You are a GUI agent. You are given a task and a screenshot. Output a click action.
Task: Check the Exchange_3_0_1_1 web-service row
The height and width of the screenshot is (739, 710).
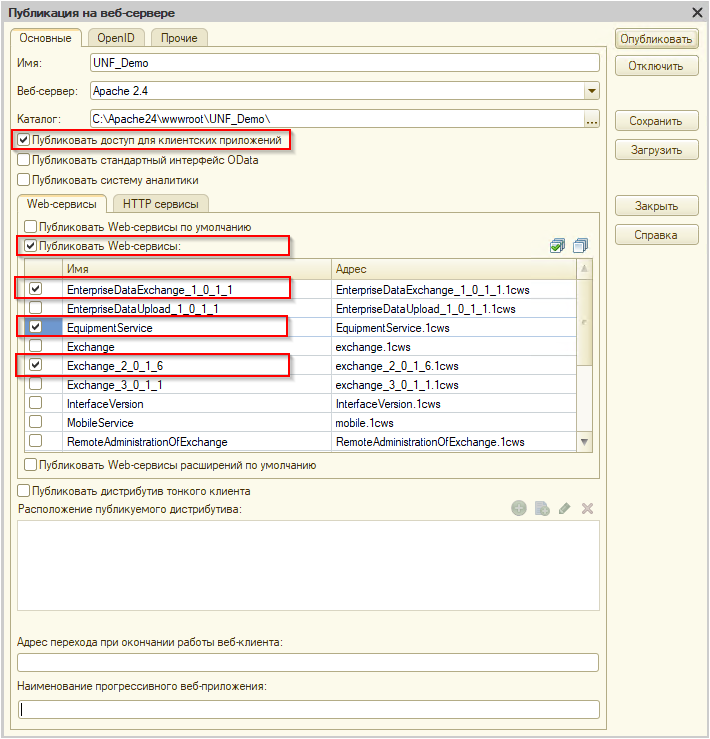[35, 384]
